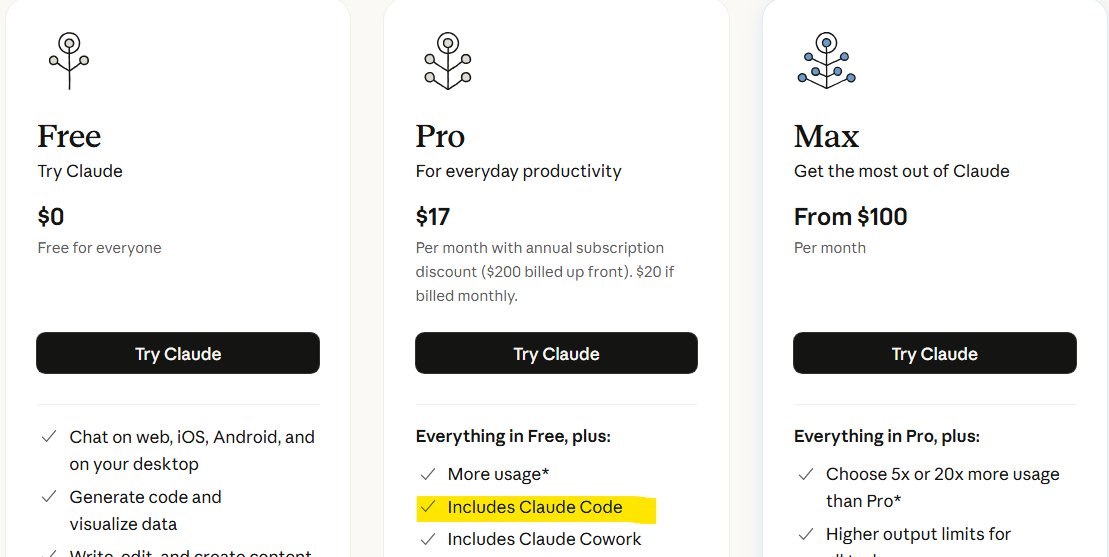Click the "$17" Pro price
The image size is (1109, 557).
(433, 216)
